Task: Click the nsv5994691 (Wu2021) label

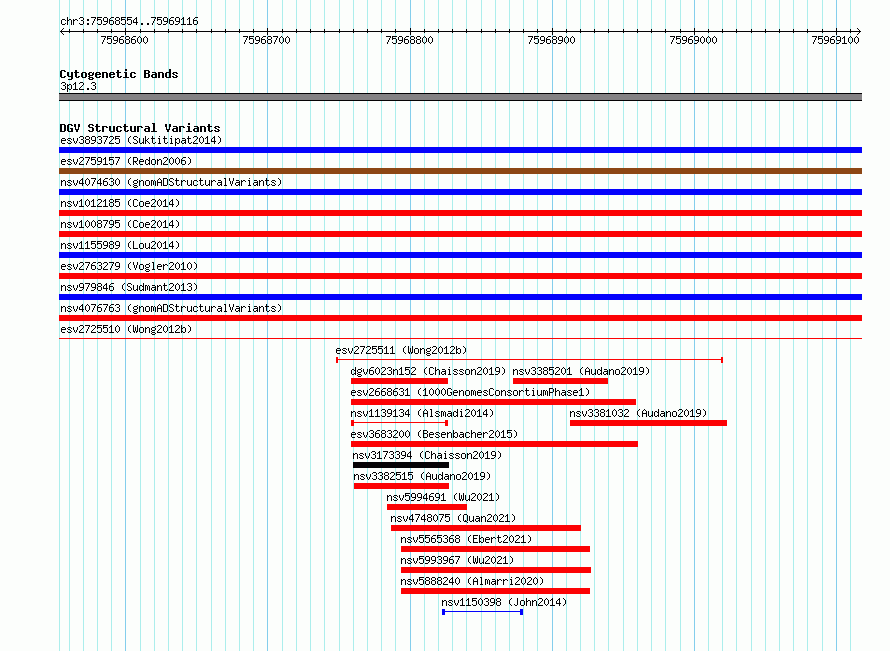Action: pyautogui.click(x=443, y=497)
